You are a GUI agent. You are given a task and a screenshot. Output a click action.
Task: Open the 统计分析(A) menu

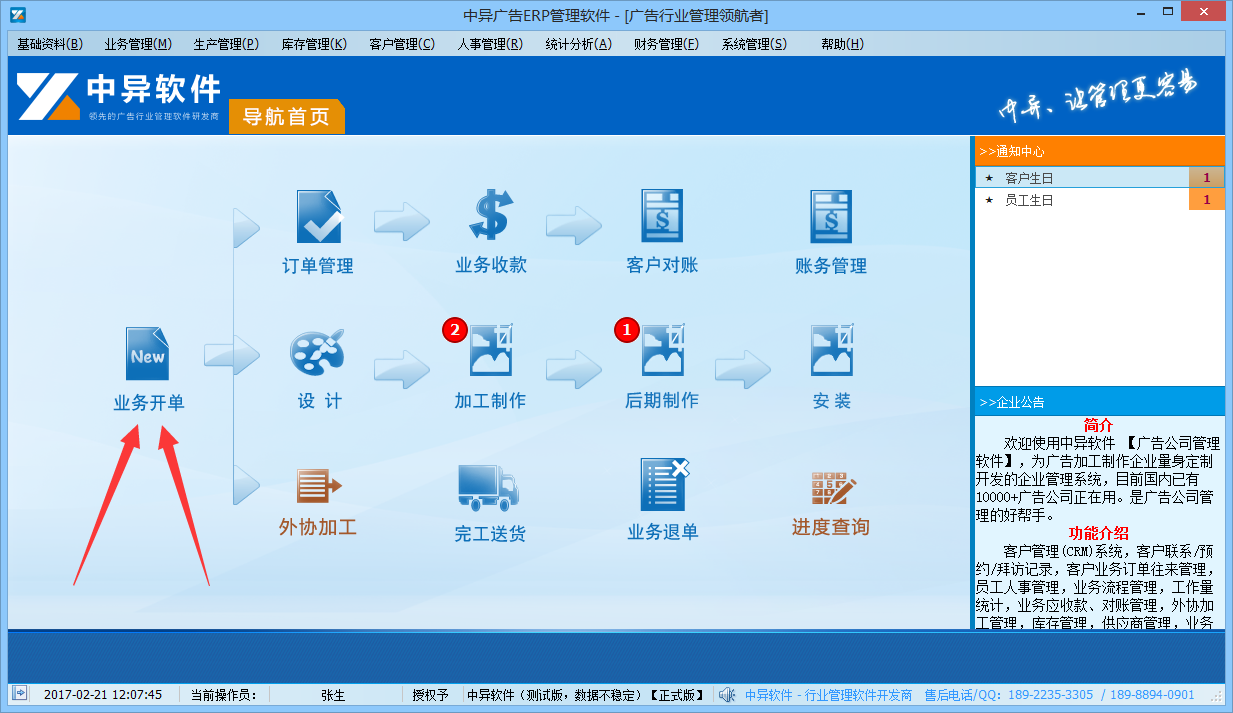pos(578,44)
